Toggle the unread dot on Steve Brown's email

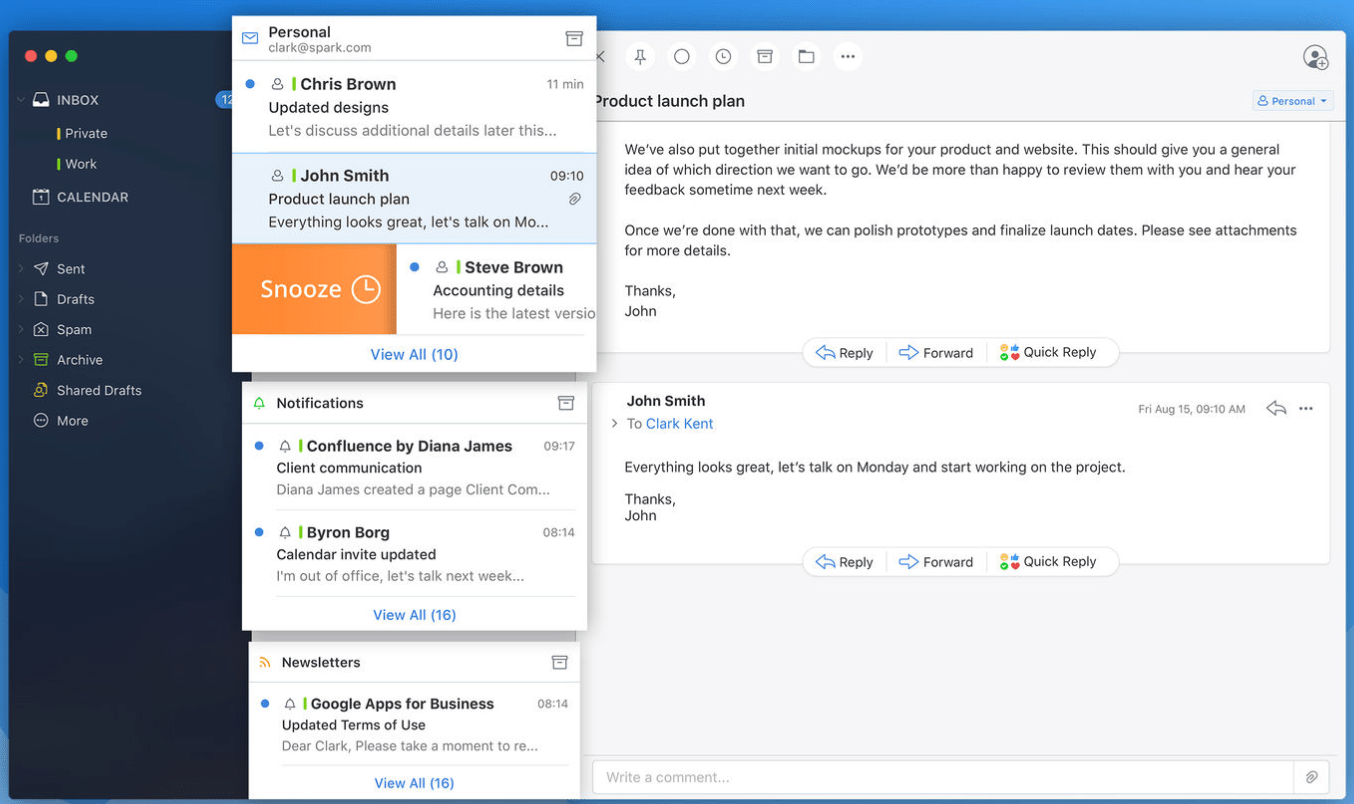tap(415, 267)
